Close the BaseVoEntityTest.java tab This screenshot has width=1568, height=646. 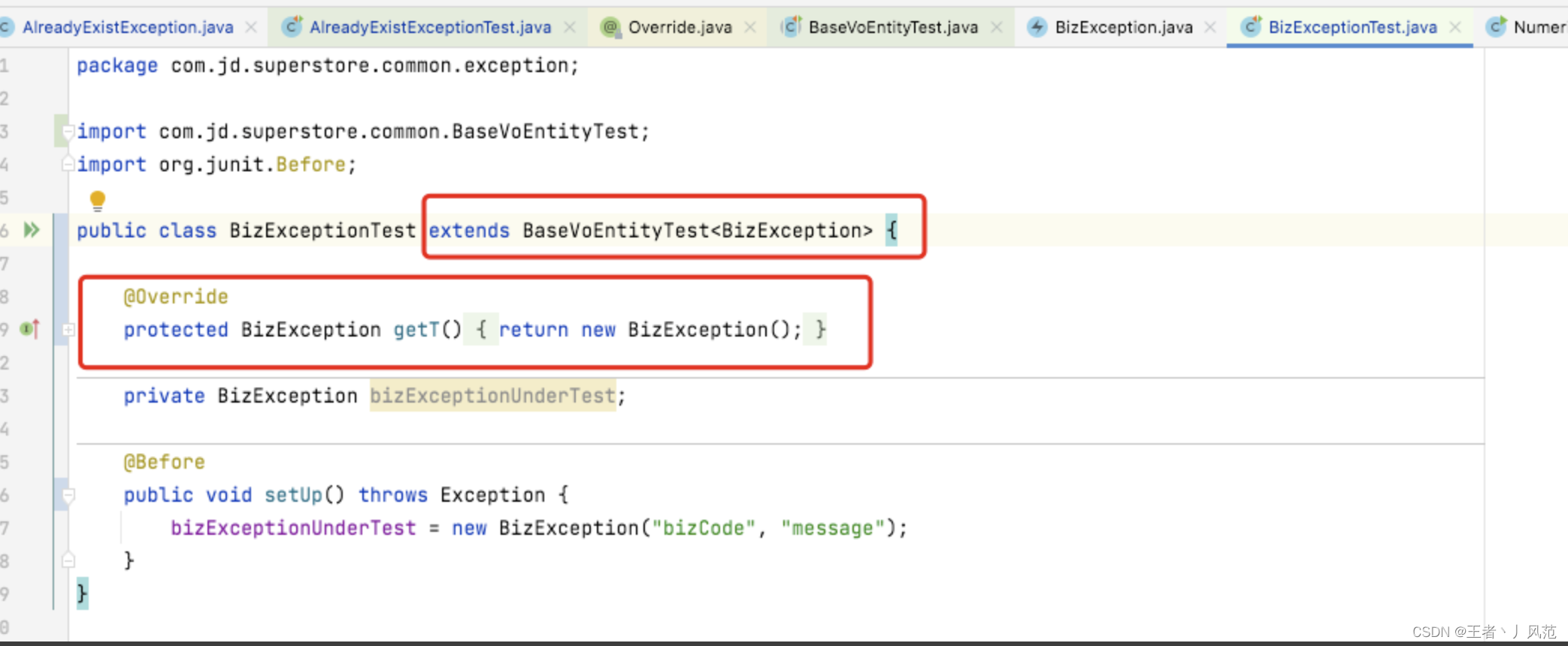[x=997, y=28]
